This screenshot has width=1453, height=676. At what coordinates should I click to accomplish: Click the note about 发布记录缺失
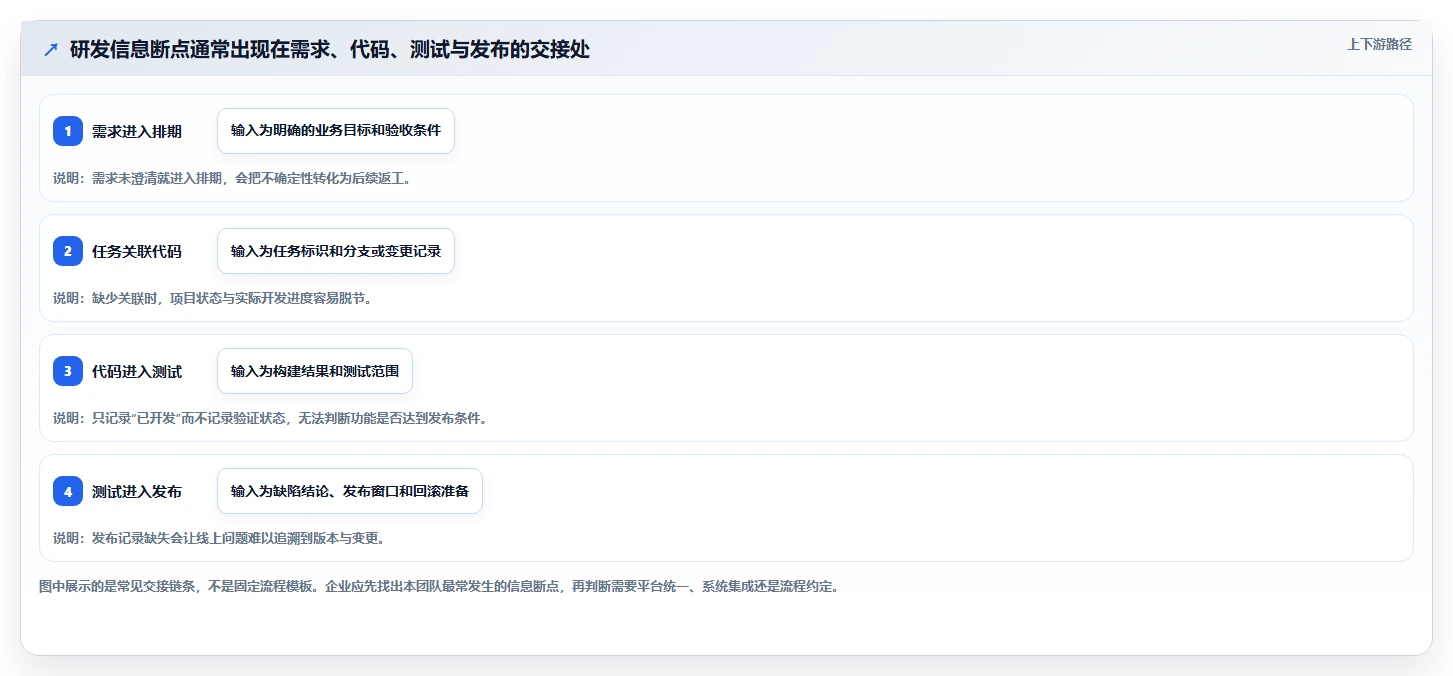point(219,538)
